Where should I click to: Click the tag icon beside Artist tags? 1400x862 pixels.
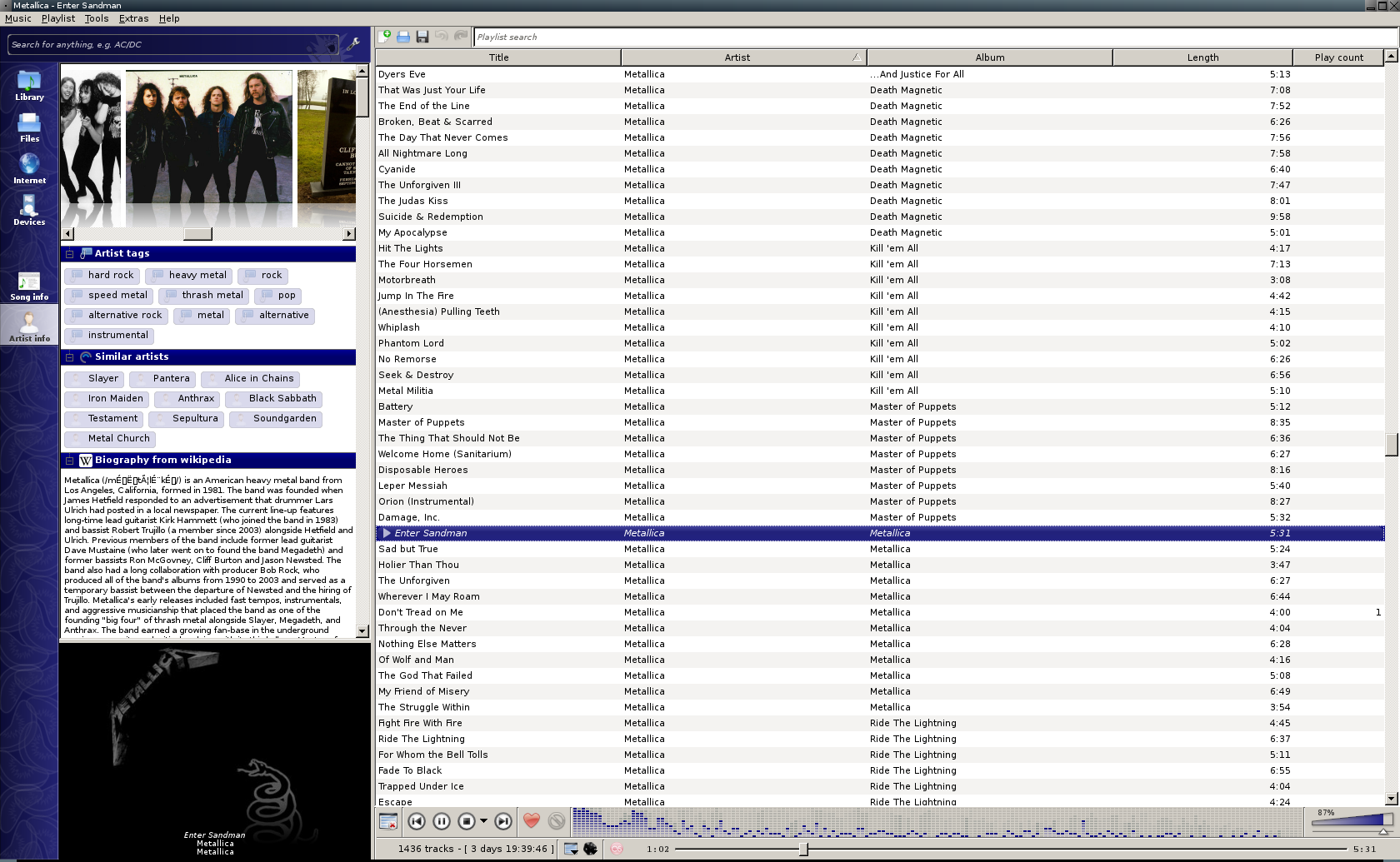coord(86,254)
